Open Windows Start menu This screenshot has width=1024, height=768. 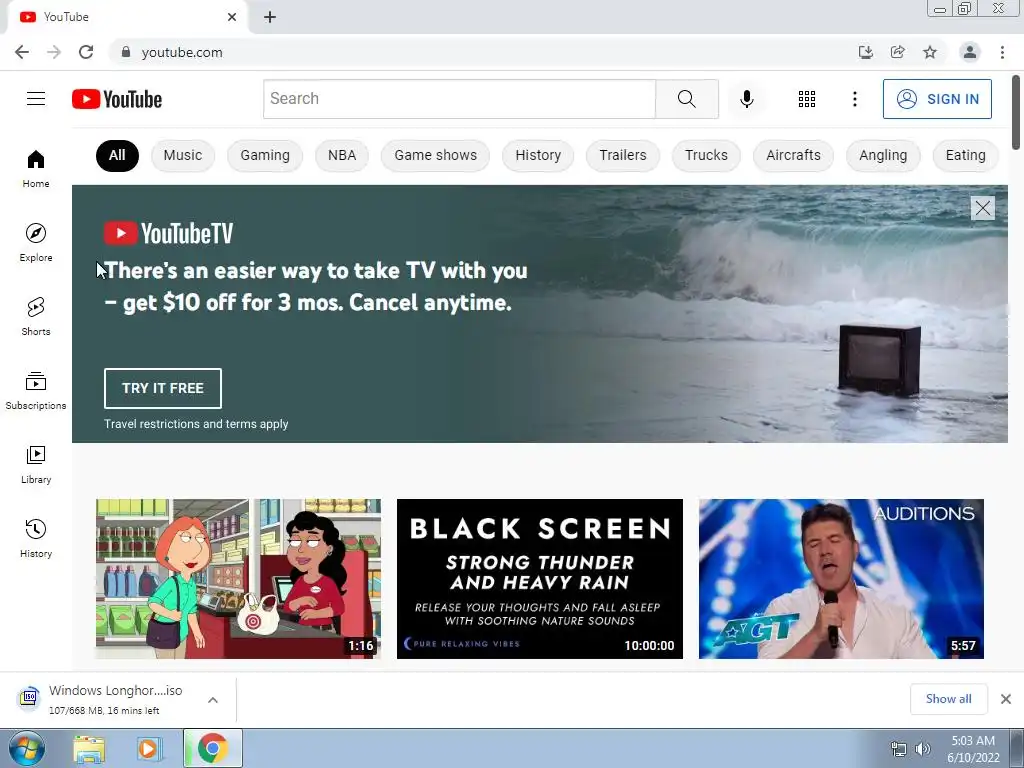tap(26, 748)
